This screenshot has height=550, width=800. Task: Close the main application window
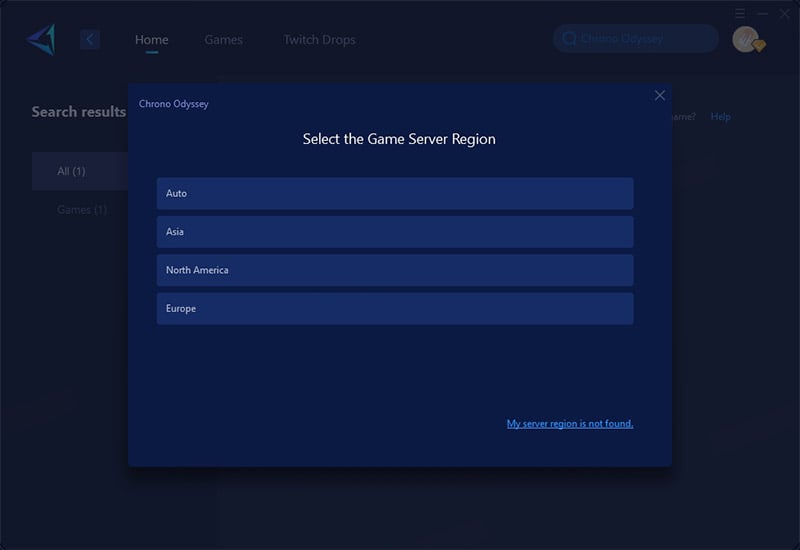pos(785,14)
